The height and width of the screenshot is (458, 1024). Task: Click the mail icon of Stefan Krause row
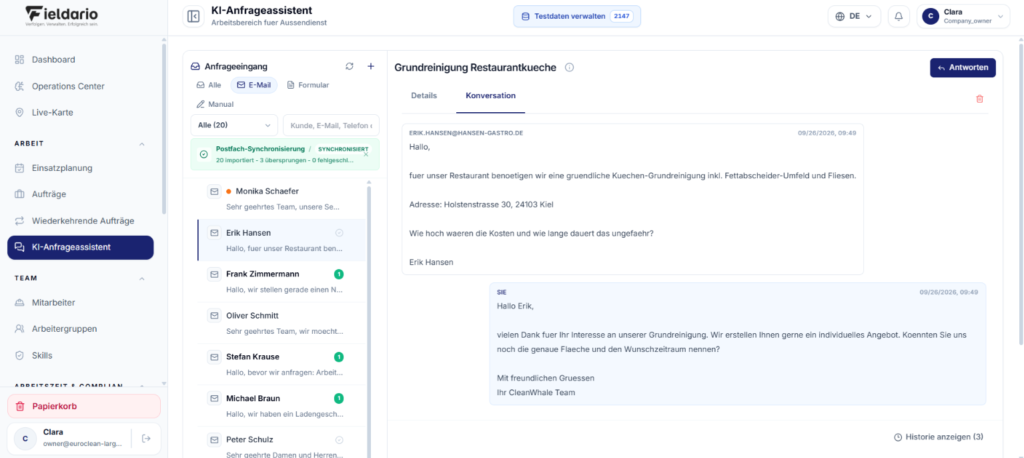(214, 357)
